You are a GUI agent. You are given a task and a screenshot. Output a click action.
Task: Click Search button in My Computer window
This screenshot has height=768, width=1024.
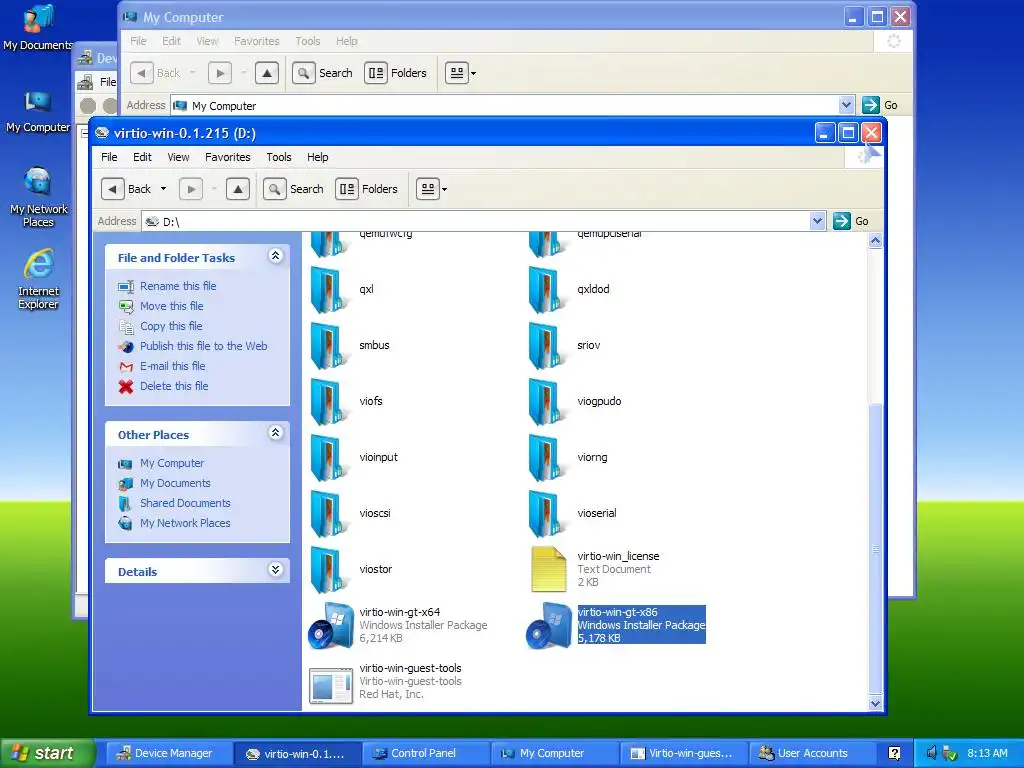click(323, 73)
